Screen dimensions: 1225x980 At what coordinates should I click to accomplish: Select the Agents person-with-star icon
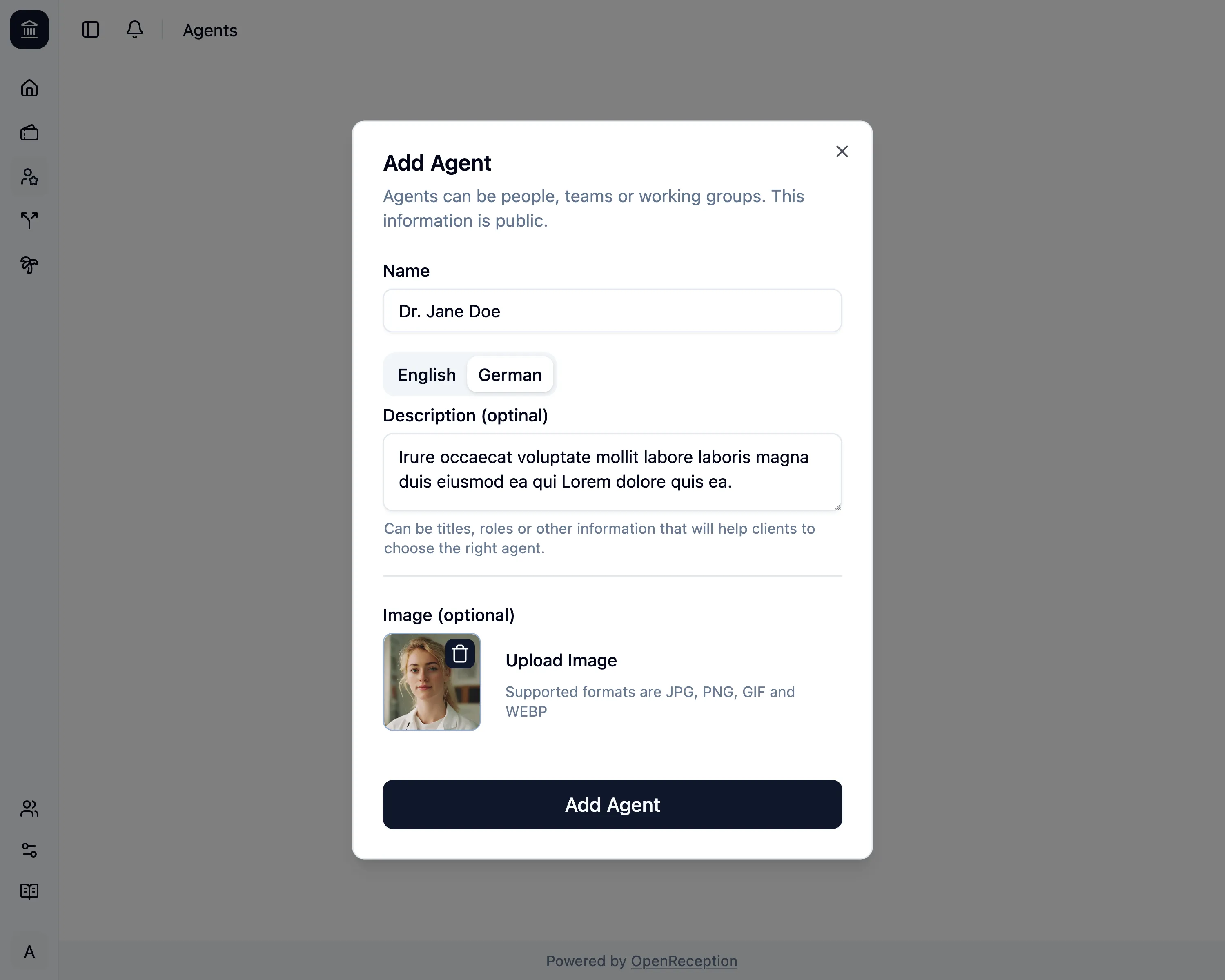[29, 177]
